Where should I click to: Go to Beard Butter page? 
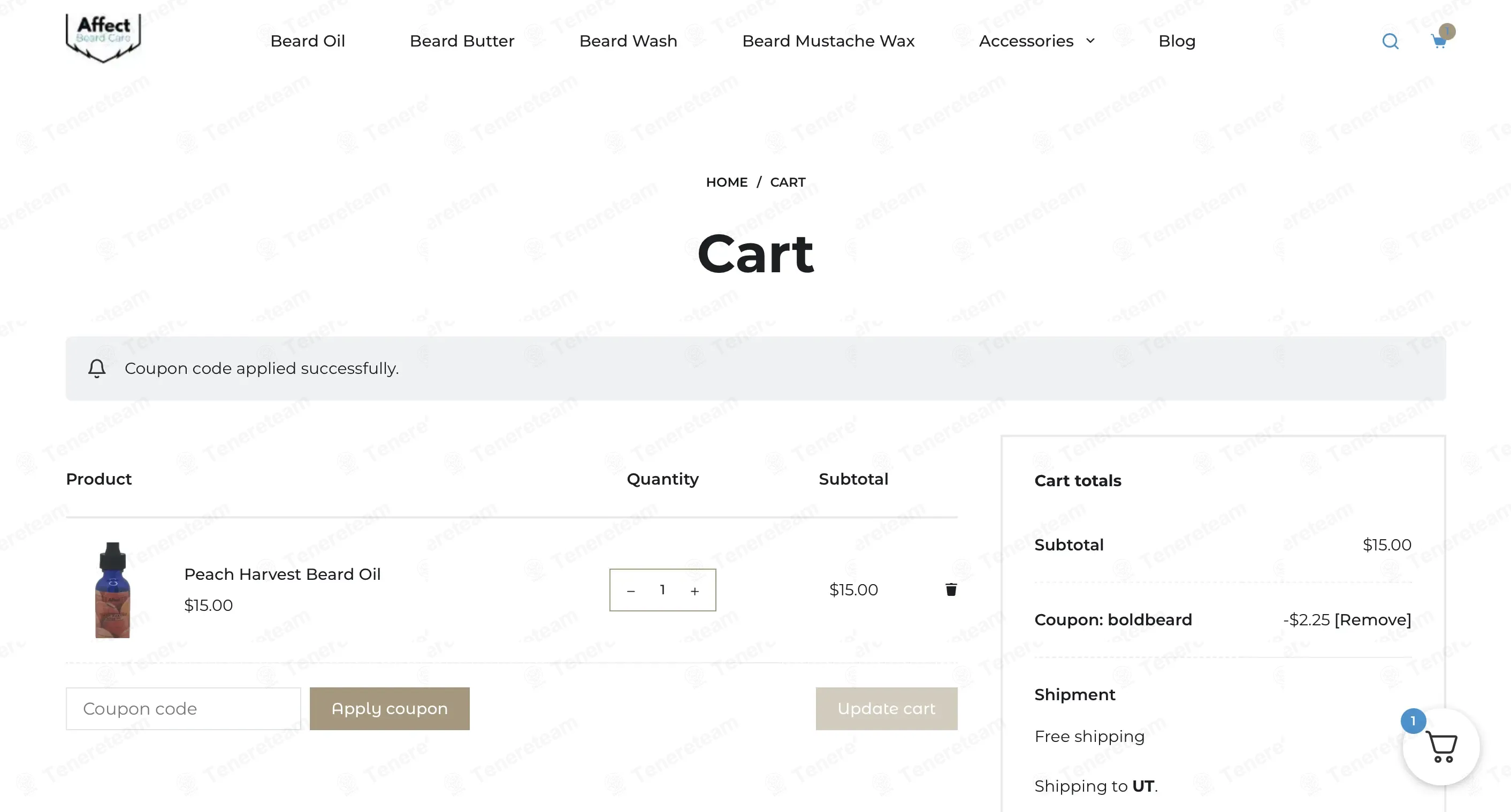point(462,41)
